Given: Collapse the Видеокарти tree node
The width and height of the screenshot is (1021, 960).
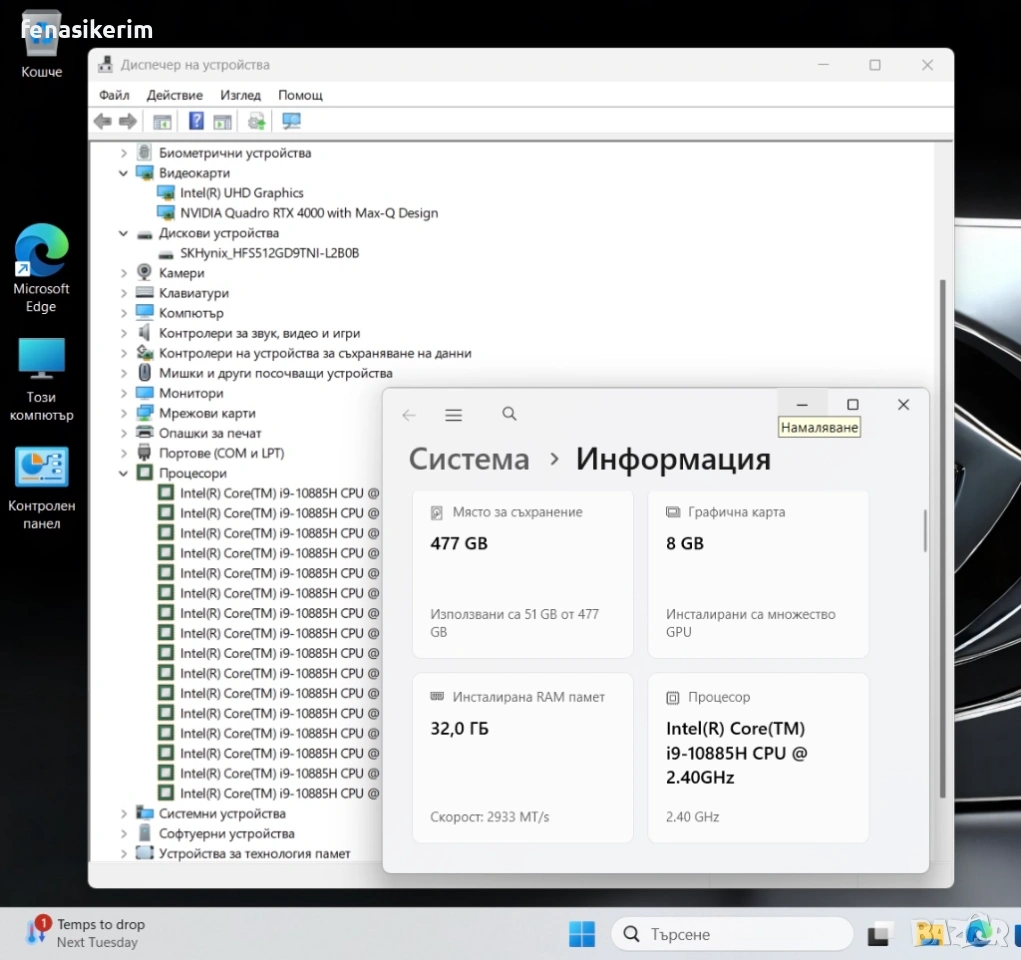Looking at the screenshot, I should click(x=124, y=173).
